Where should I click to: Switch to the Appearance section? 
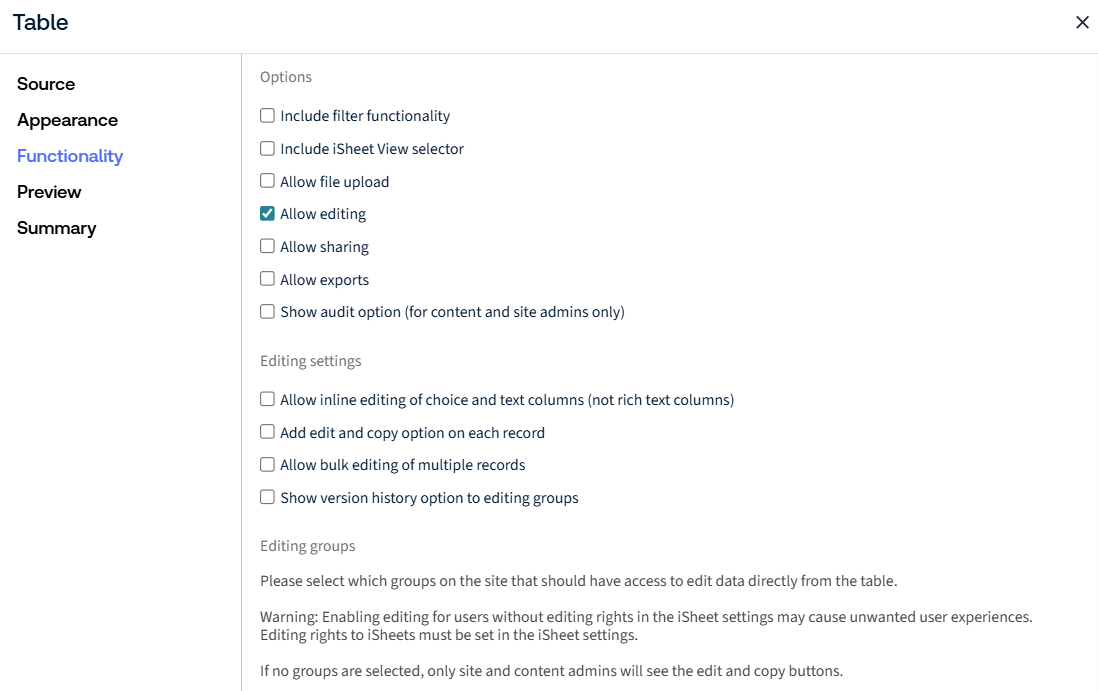(67, 120)
